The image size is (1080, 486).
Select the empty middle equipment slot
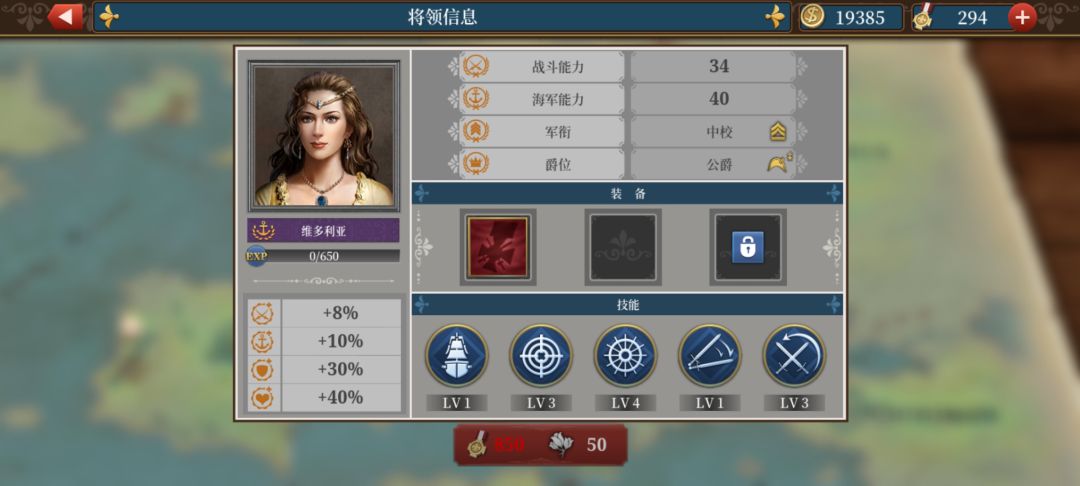click(623, 247)
